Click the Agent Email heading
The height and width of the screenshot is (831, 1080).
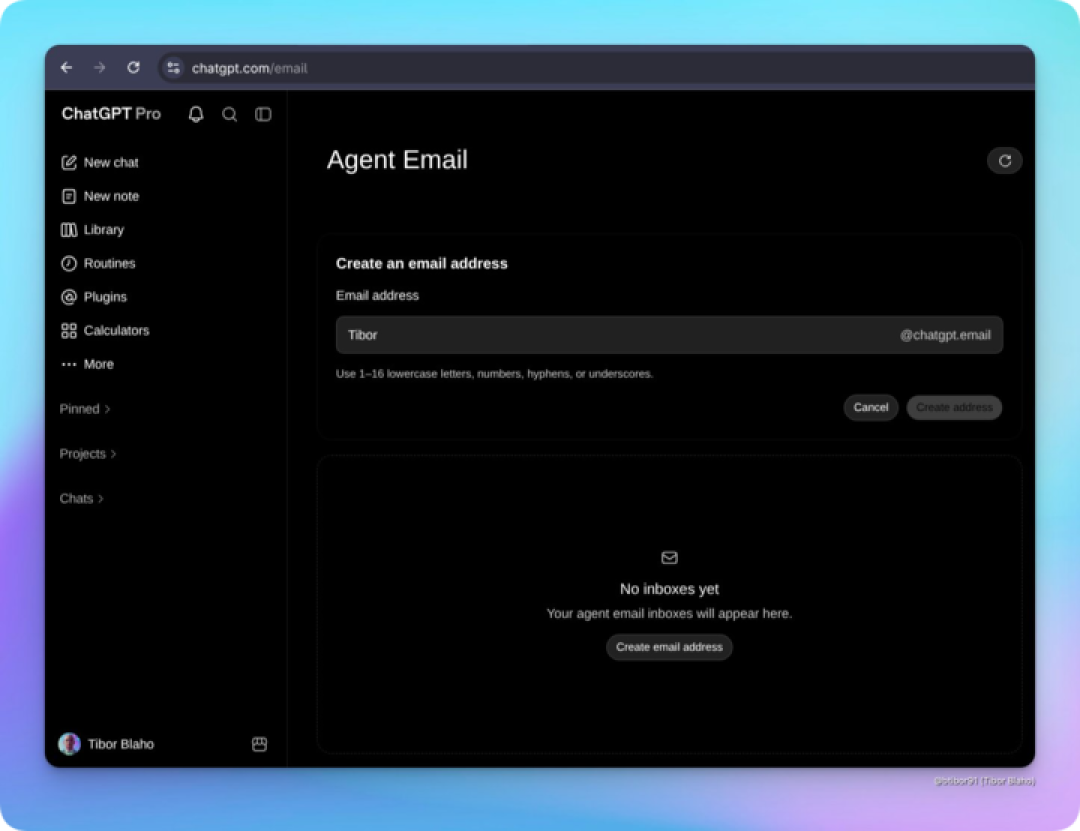397,160
